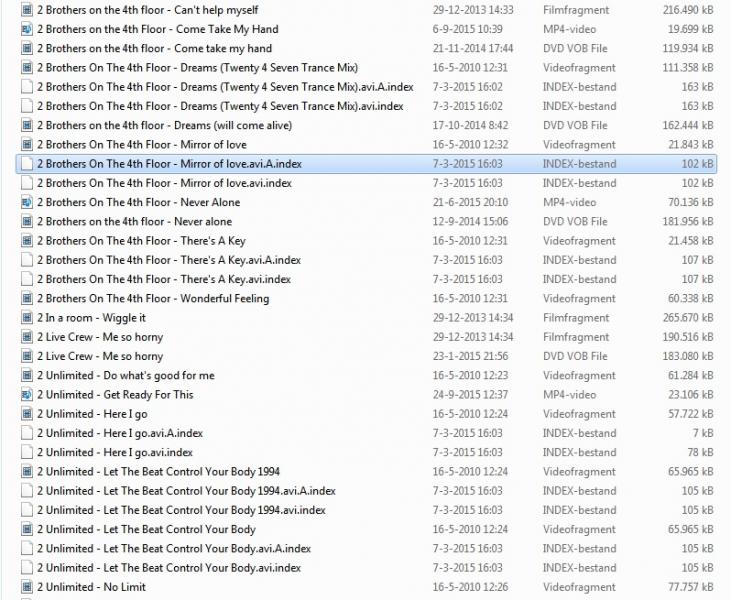Viewport: 731px width, 600px height.
Task: Click size '19.699 kB'
Action: coord(690,29)
